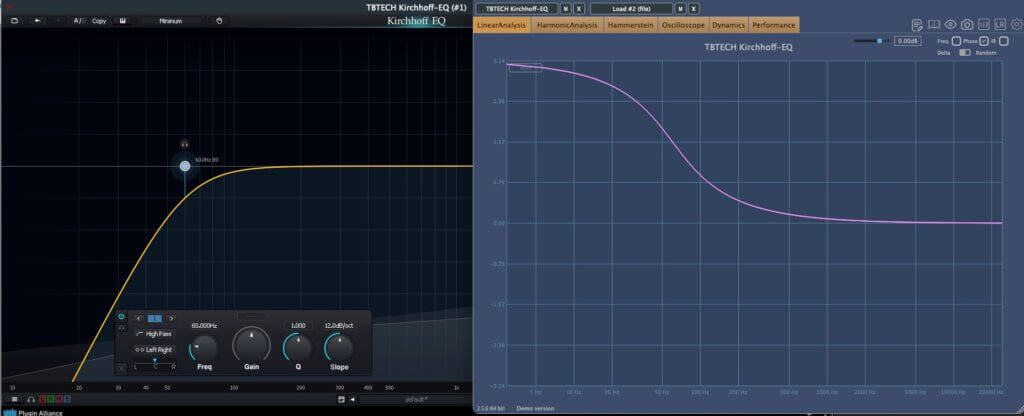
Task: Enable the Freq checkbox
Action: coord(956,41)
